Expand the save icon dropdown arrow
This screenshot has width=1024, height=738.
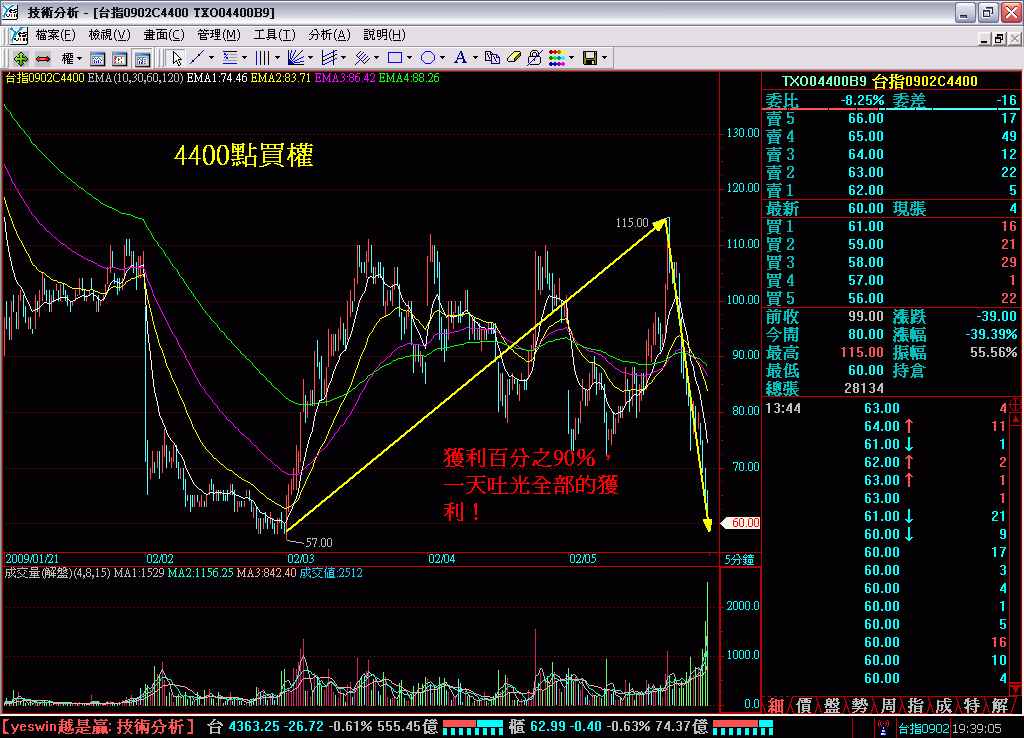(605, 58)
